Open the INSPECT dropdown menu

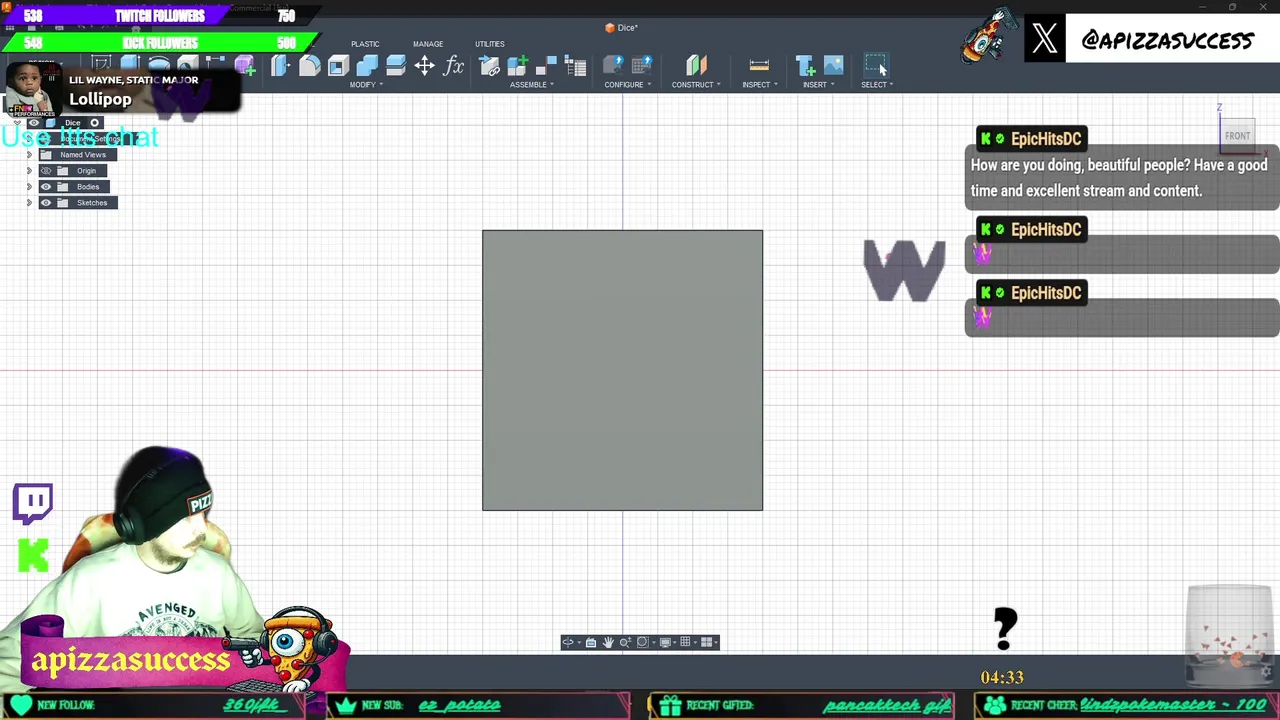click(x=760, y=85)
